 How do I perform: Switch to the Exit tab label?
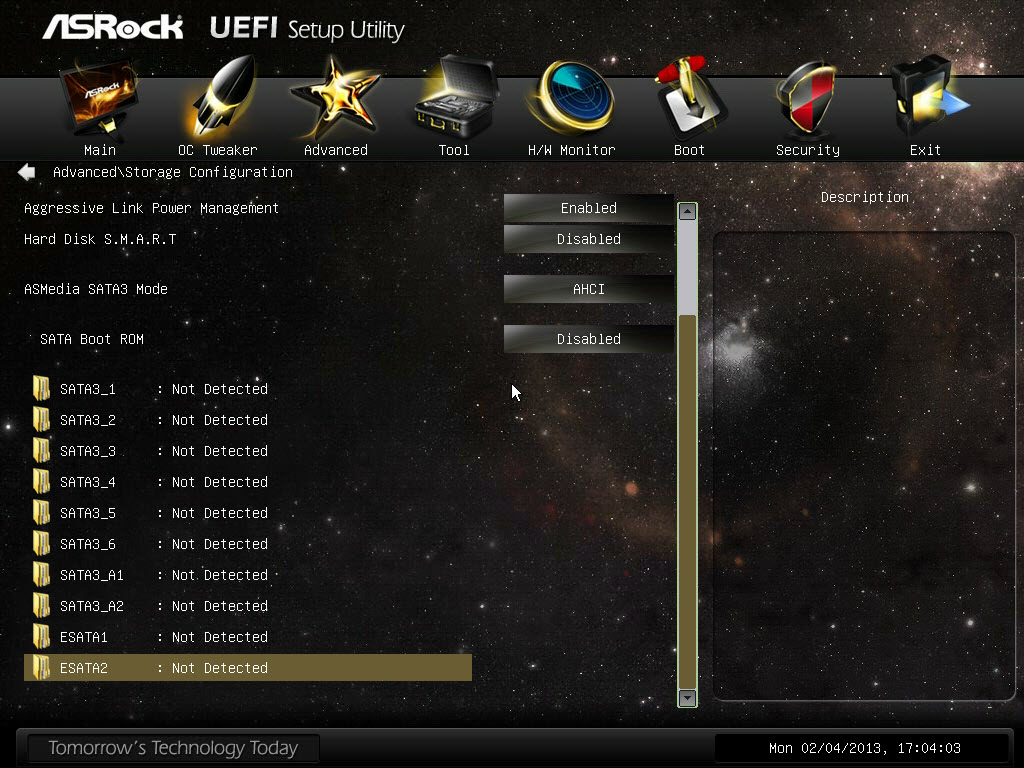click(925, 150)
